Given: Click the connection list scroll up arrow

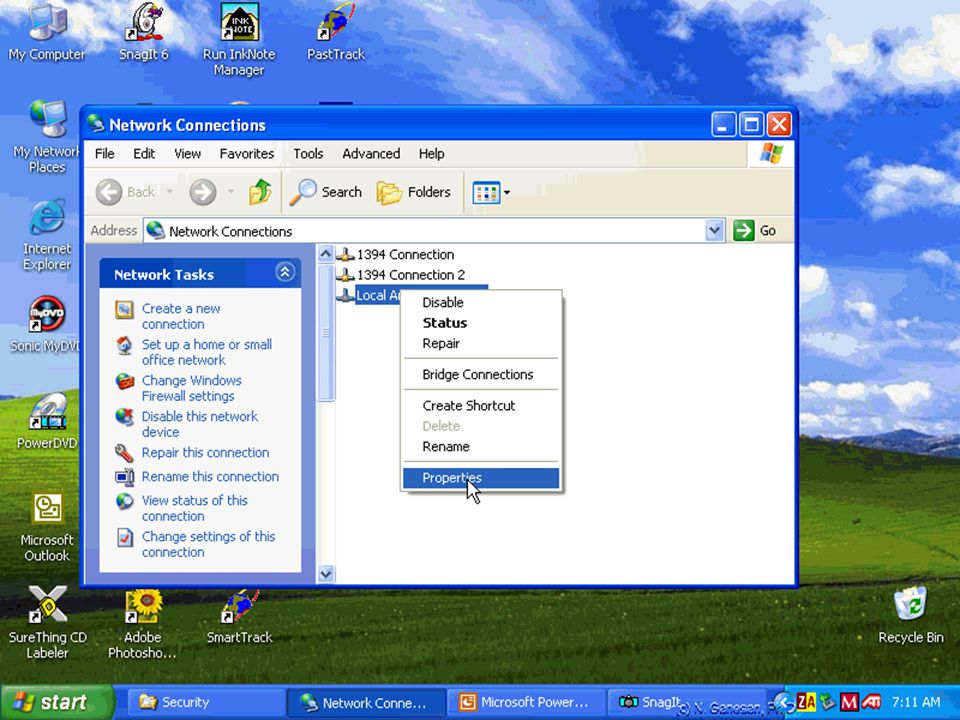Looking at the screenshot, I should click(x=326, y=253).
